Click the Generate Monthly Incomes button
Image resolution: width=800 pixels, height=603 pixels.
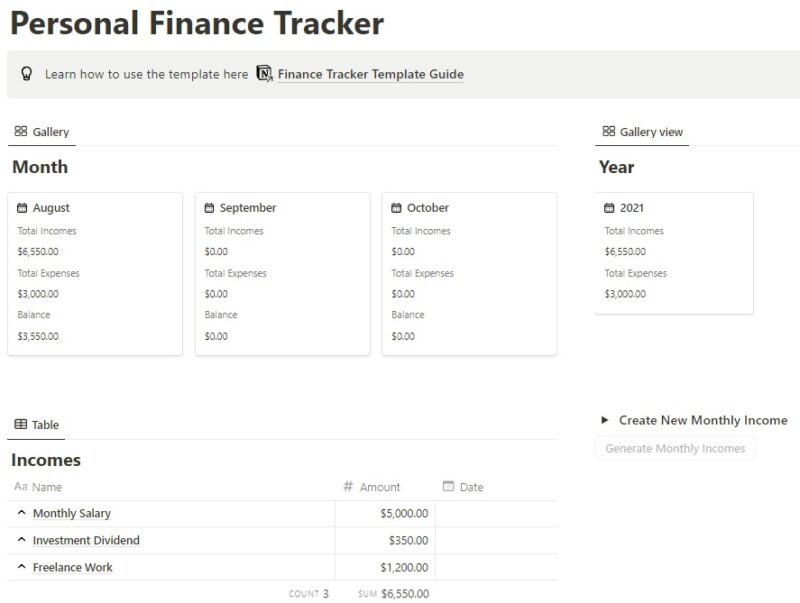tap(675, 448)
